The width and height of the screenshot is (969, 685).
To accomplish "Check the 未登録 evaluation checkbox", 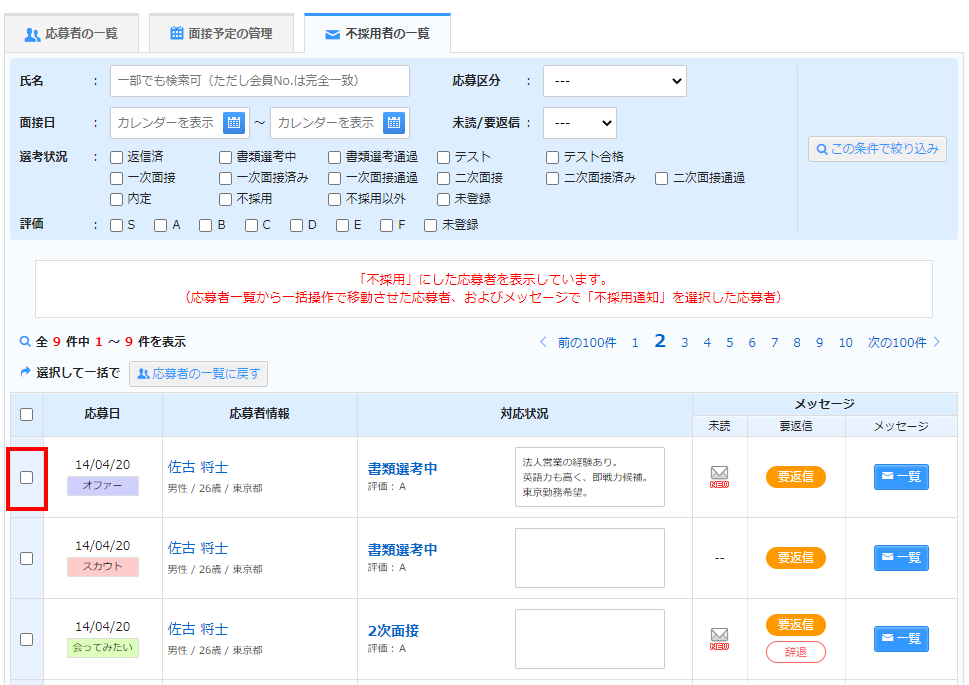I will 431,226.
